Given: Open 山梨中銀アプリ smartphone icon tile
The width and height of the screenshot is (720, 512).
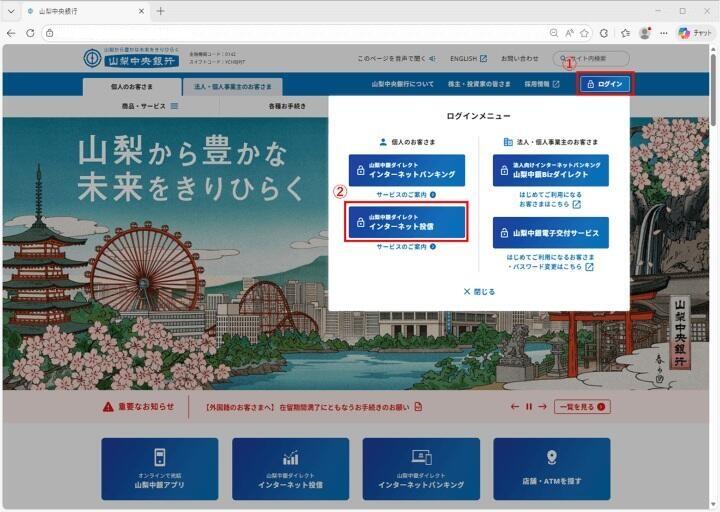Looking at the screenshot, I should (159, 468).
